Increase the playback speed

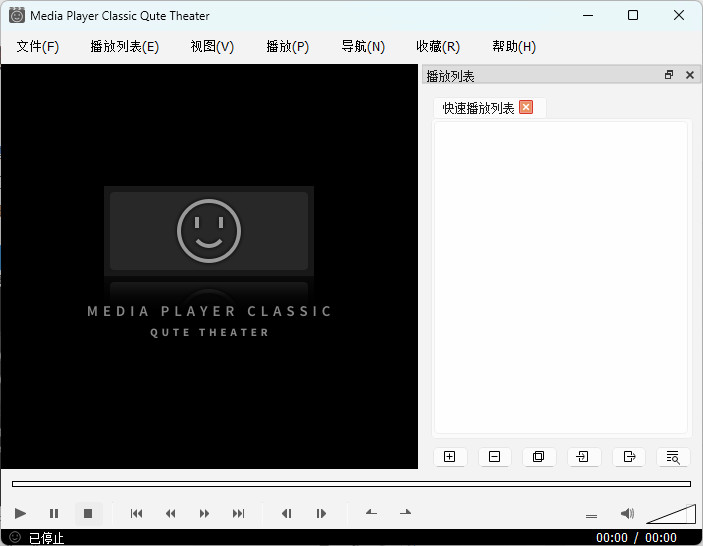pyautogui.click(x=405, y=512)
